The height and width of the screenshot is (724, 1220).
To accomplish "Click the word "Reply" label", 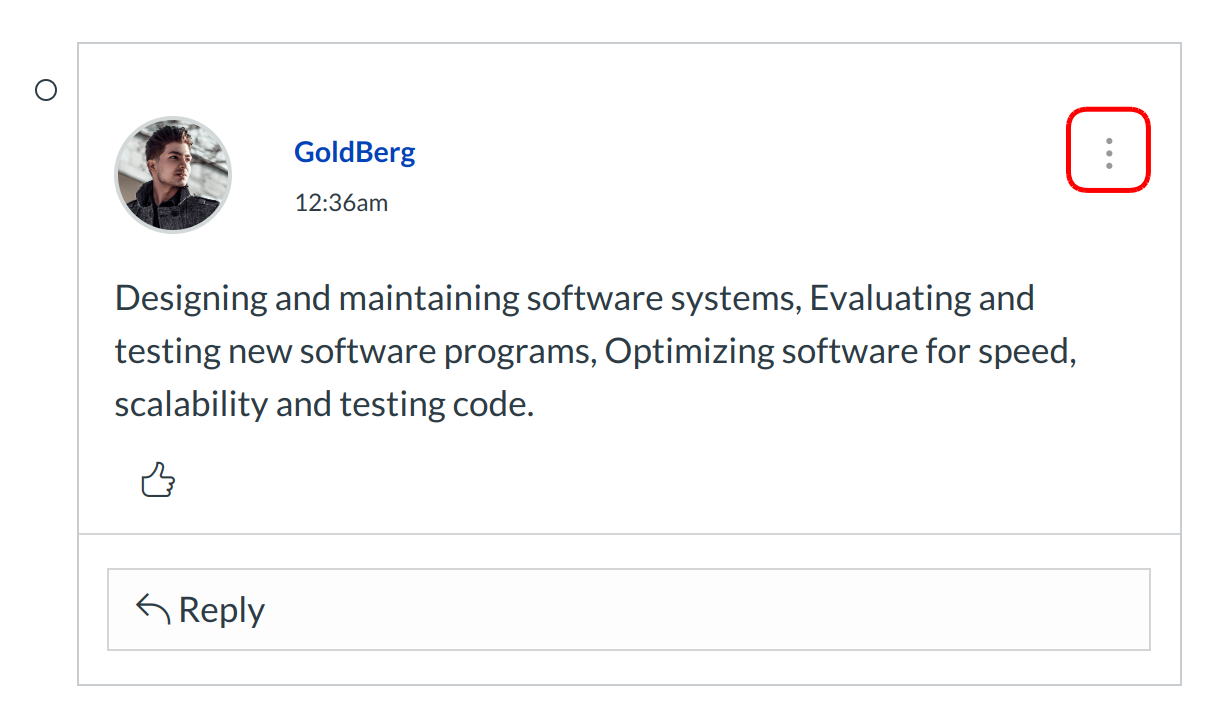I will [221, 610].
